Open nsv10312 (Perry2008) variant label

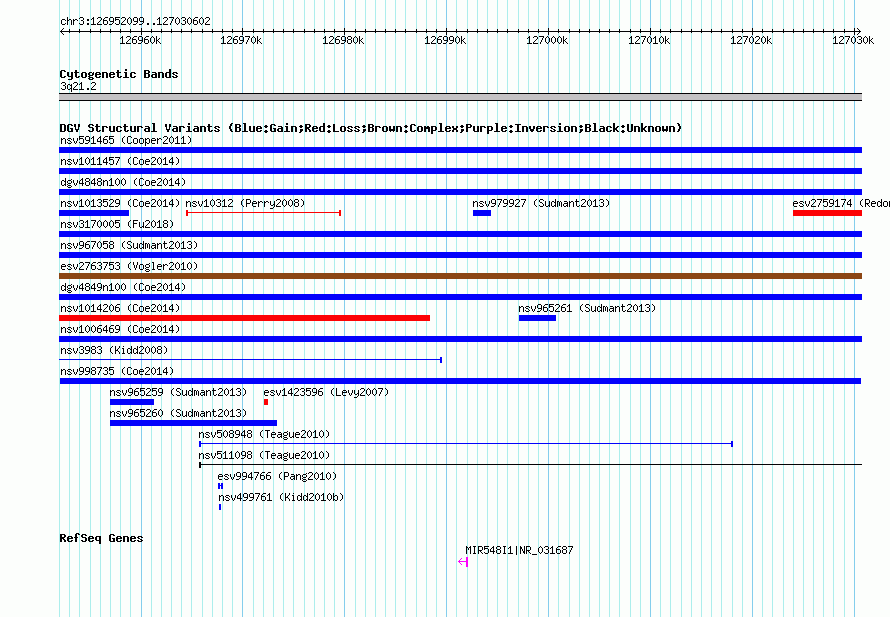pyautogui.click(x=245, y=203)
